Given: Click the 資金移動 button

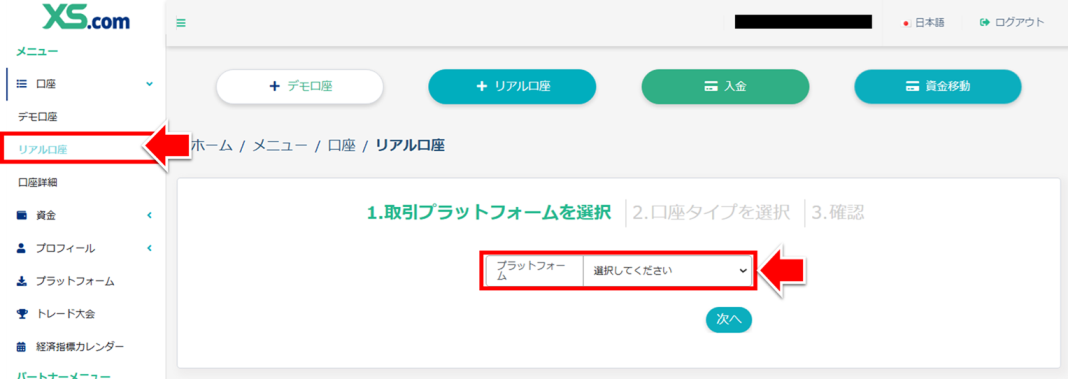Looking at the screenshot, I should tap(938, 87).
